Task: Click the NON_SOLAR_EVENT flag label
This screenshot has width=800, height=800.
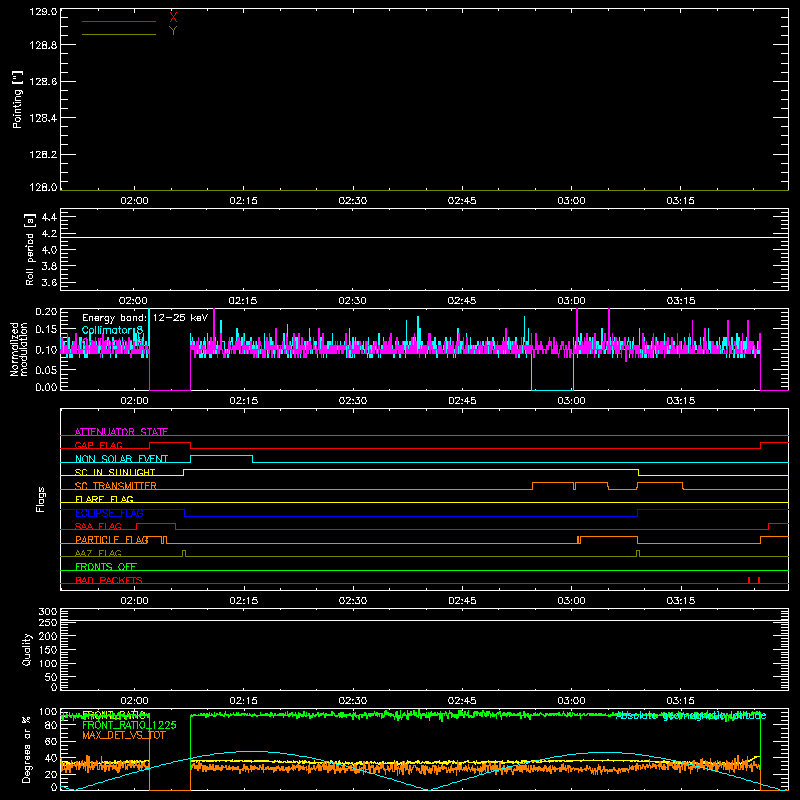Action: tap(121, 459)
